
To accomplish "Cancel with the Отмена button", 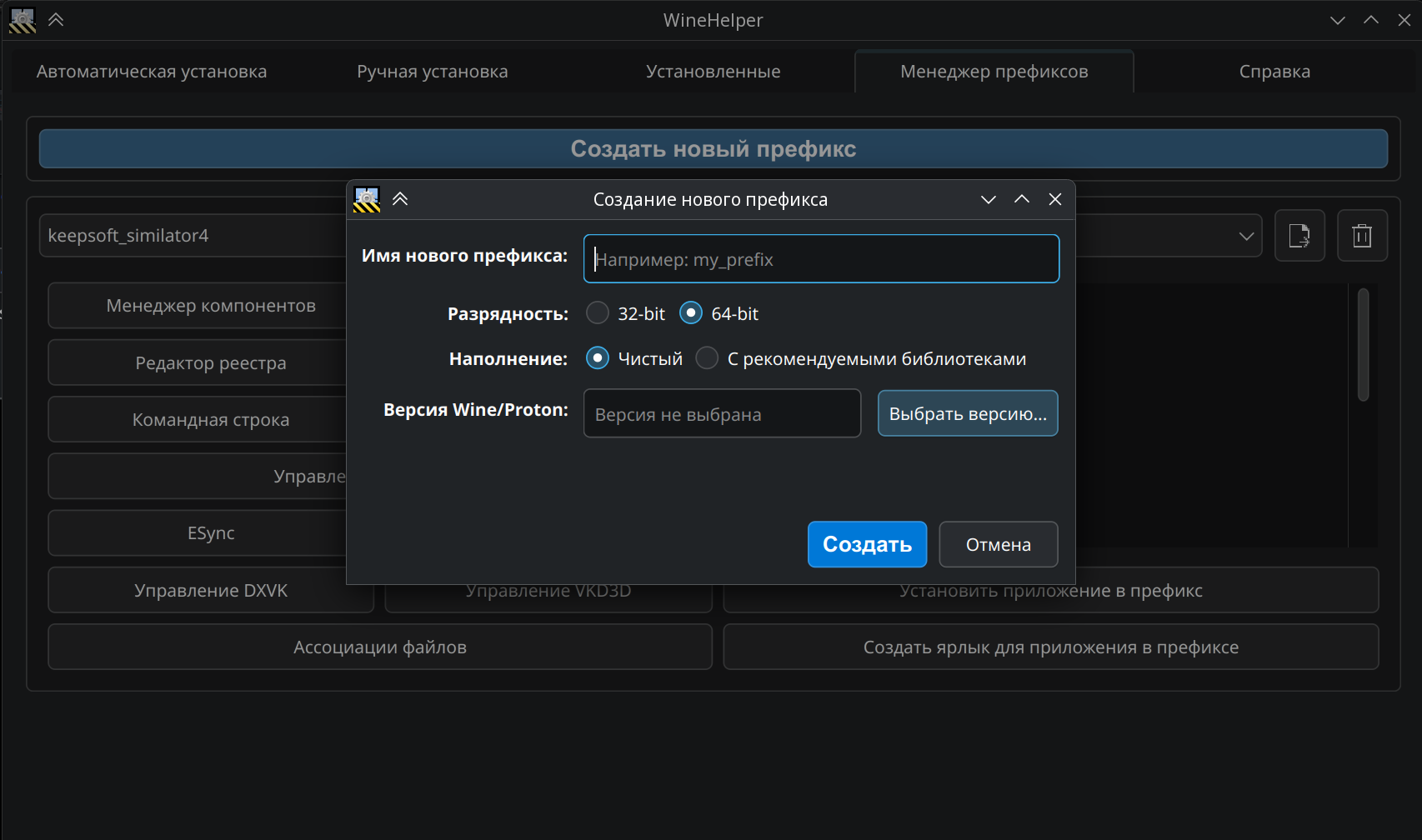I will [x=998, y=544].
